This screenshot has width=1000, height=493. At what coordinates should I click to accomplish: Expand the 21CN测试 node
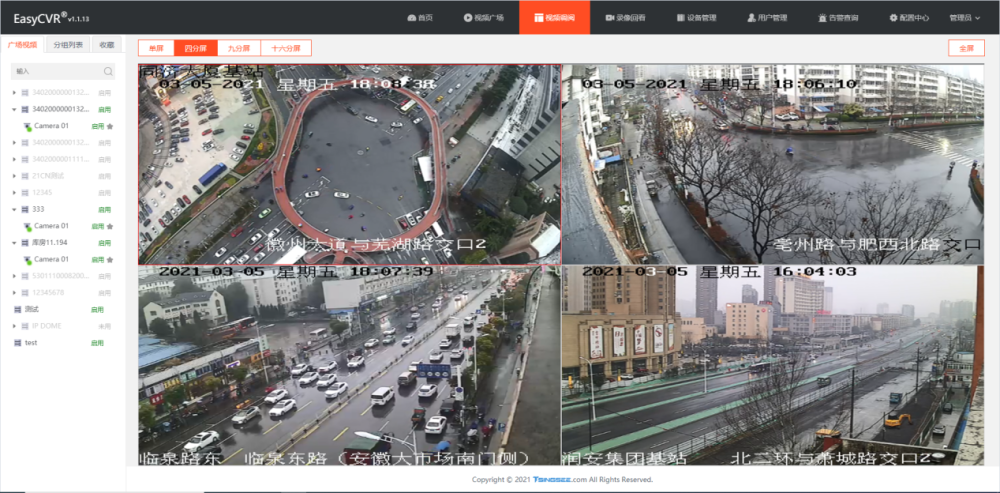point(15,175)
